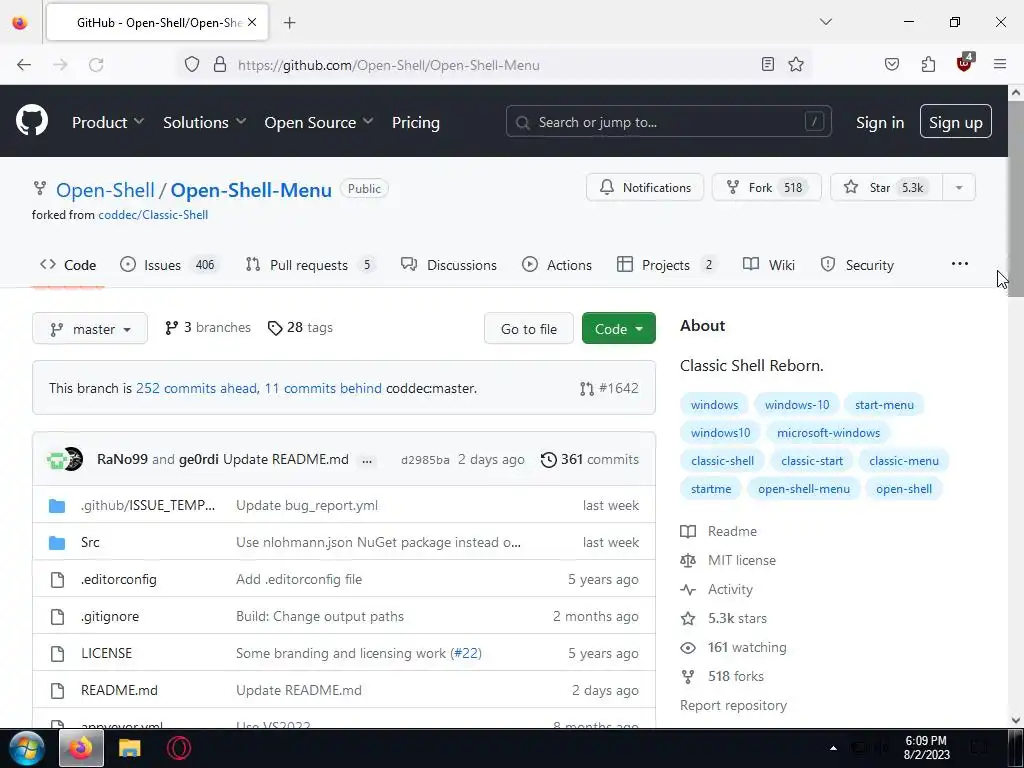Fork the repository with Fork button
This screenshot has width=1024, height=768.
tap(766, 187)
